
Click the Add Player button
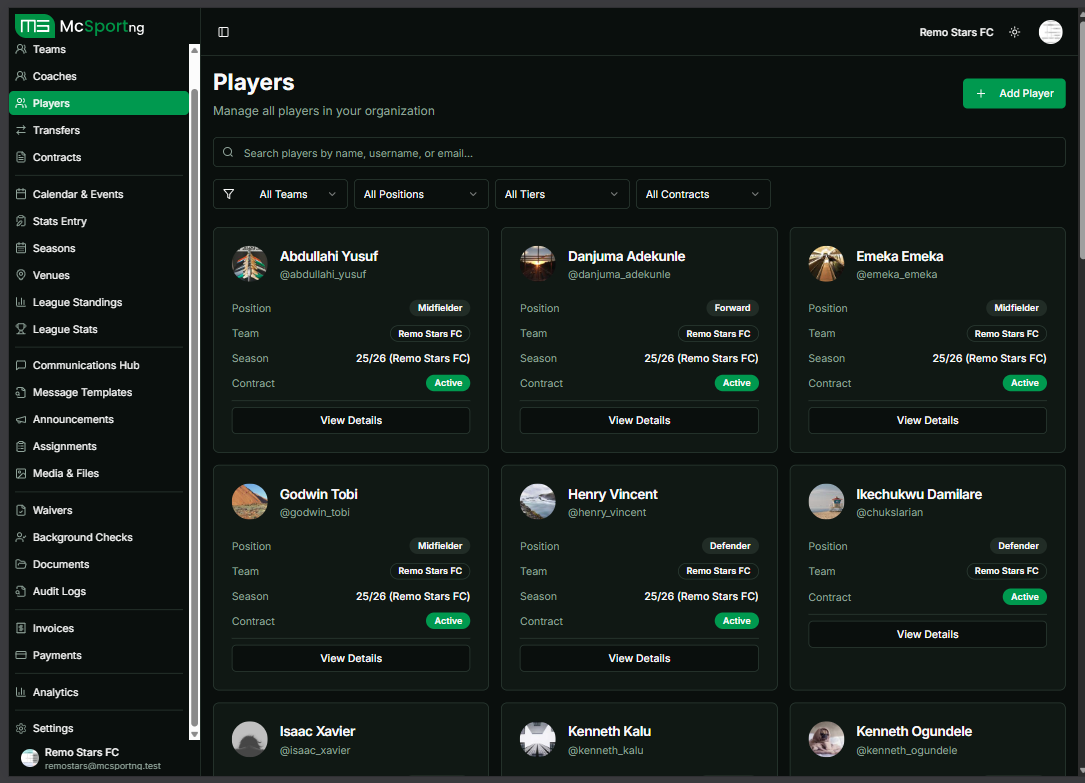tap(1014, 93)
